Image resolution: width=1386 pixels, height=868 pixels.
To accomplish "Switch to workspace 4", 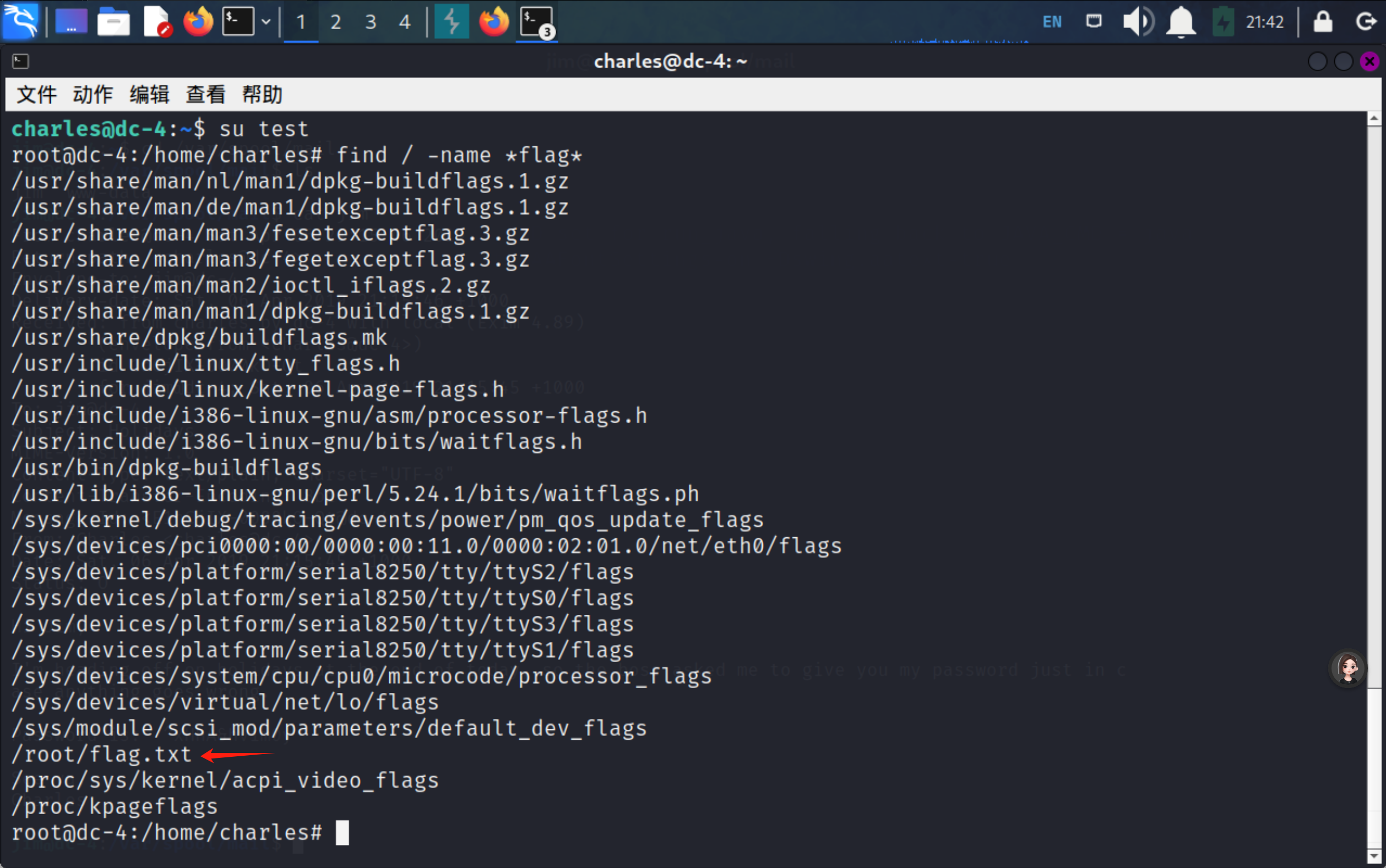I will [405, 22].
